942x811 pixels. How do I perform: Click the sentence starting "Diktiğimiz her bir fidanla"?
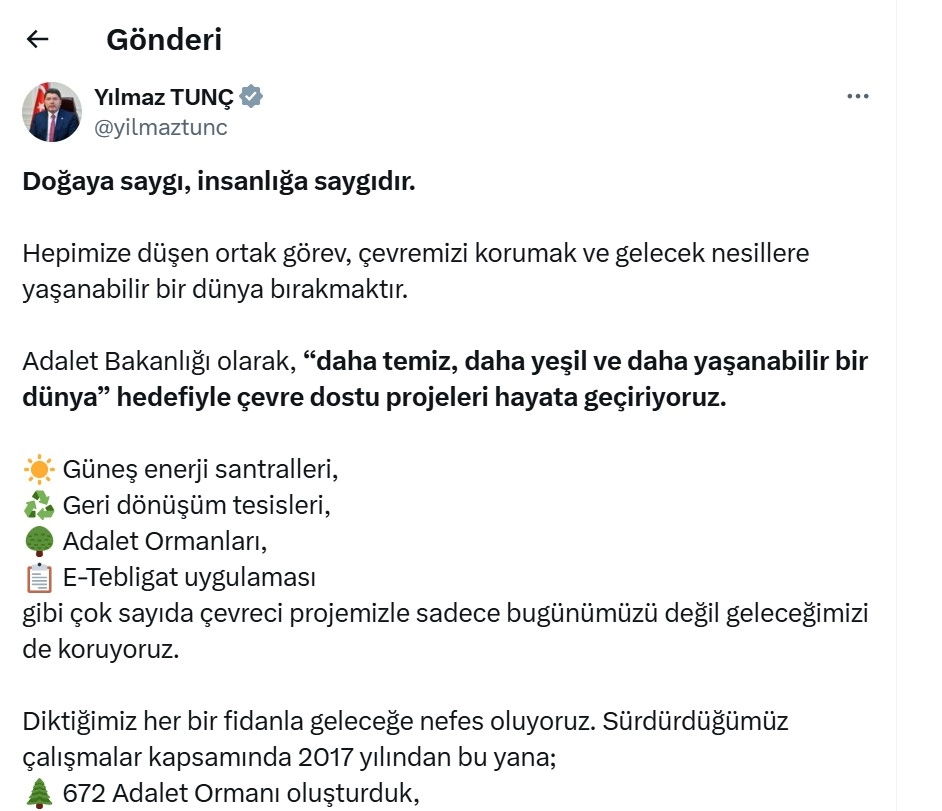pos(405,721)
